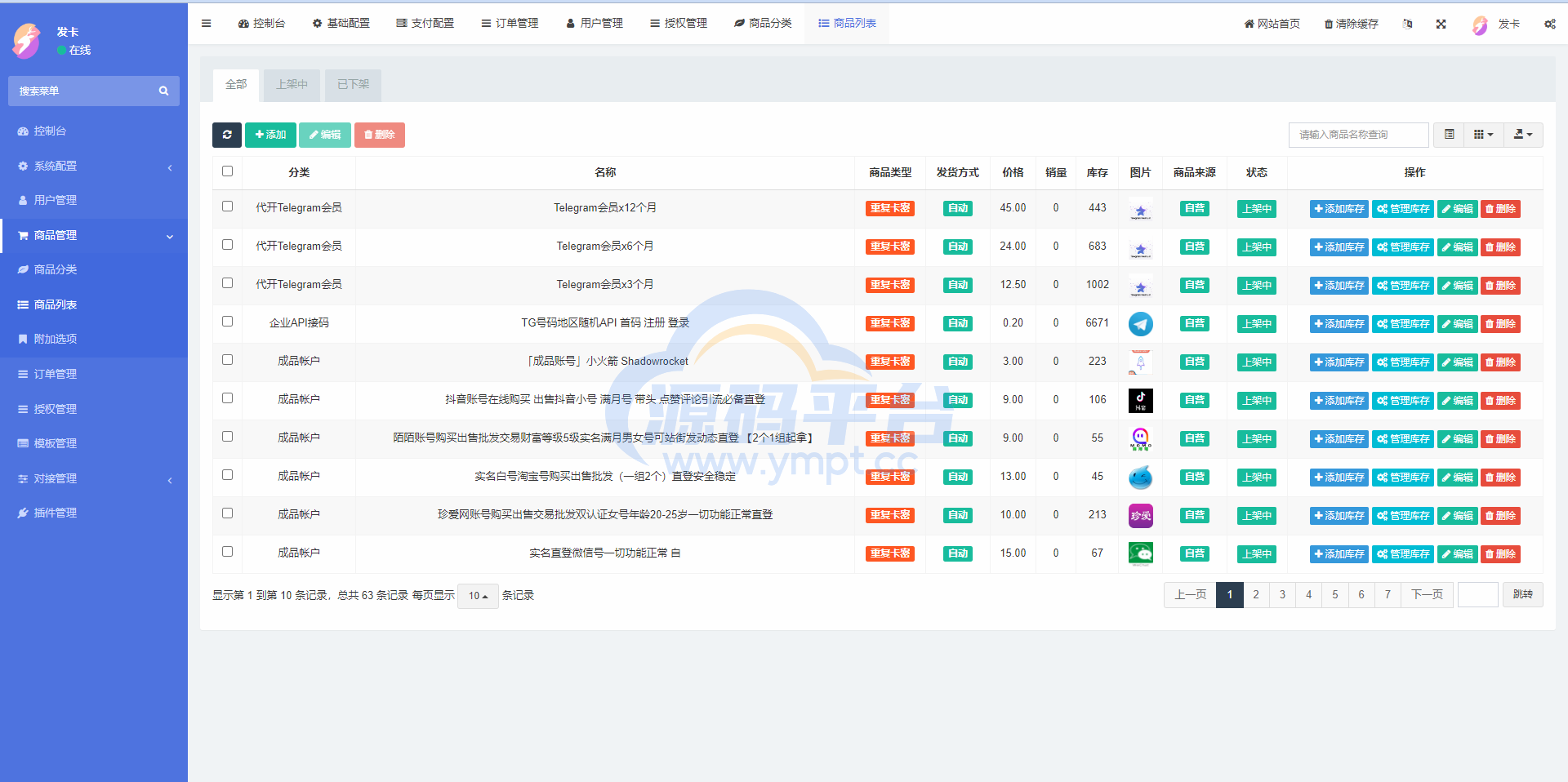Click the language translate icon in top bar
Image resolution: width=1568 pixels, height=782 pixels.
tap(1407, 24)
